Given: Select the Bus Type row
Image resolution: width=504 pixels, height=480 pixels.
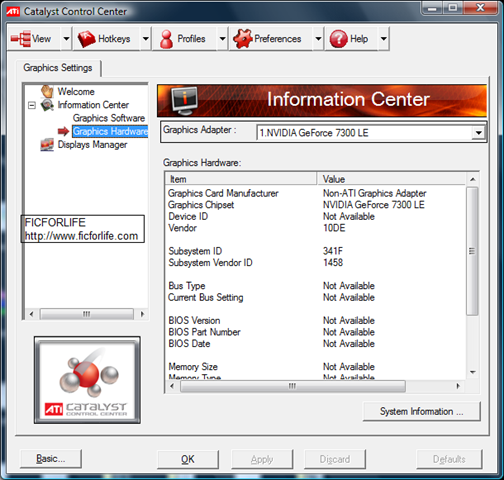Looking at the screenshot, I should tap(315, 286).
